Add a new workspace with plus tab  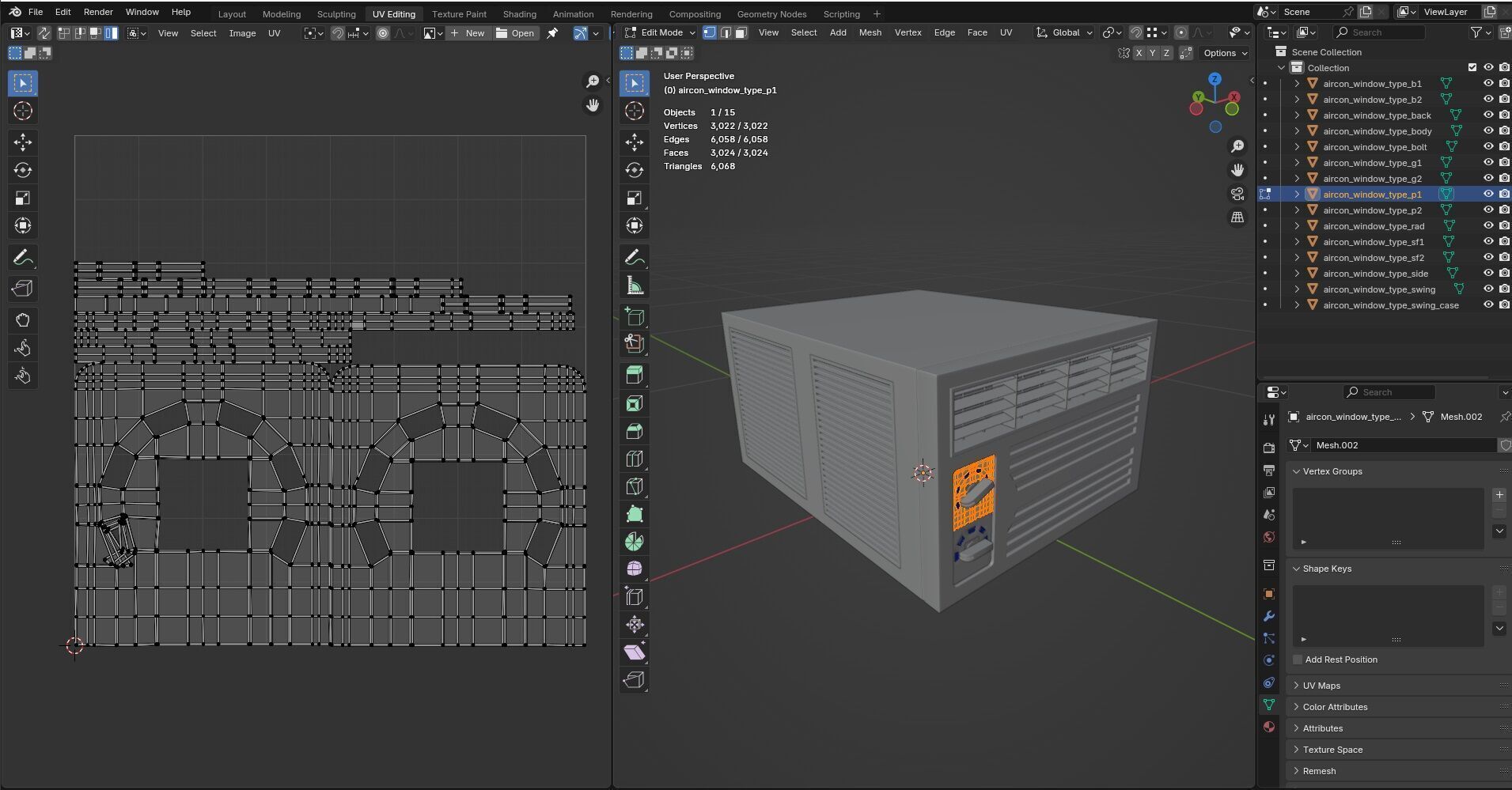click(877, 13)
